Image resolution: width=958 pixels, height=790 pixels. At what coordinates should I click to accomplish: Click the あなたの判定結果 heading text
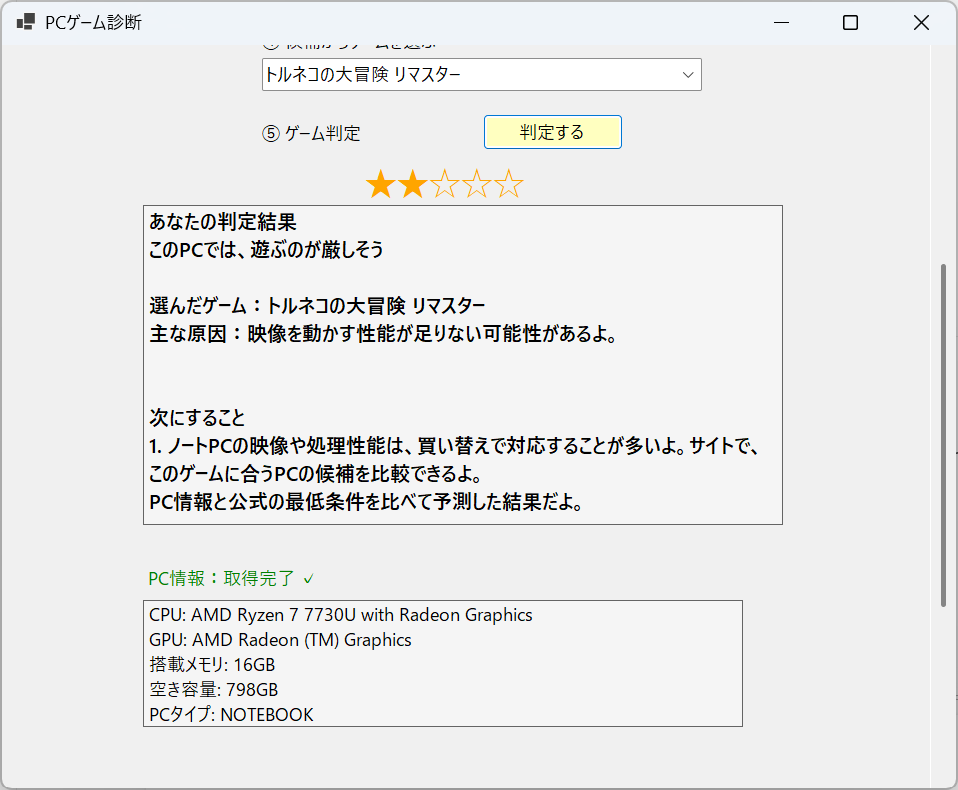[x=223, y=221]
